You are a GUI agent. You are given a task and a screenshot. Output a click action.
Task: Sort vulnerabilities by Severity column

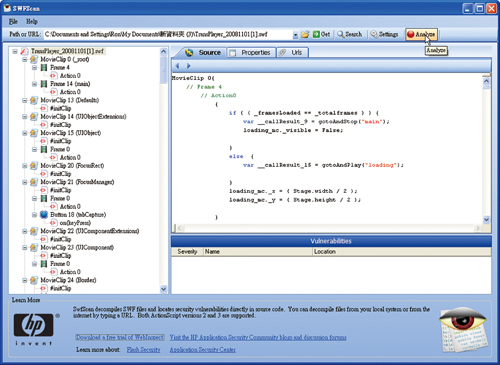(187, 252)
